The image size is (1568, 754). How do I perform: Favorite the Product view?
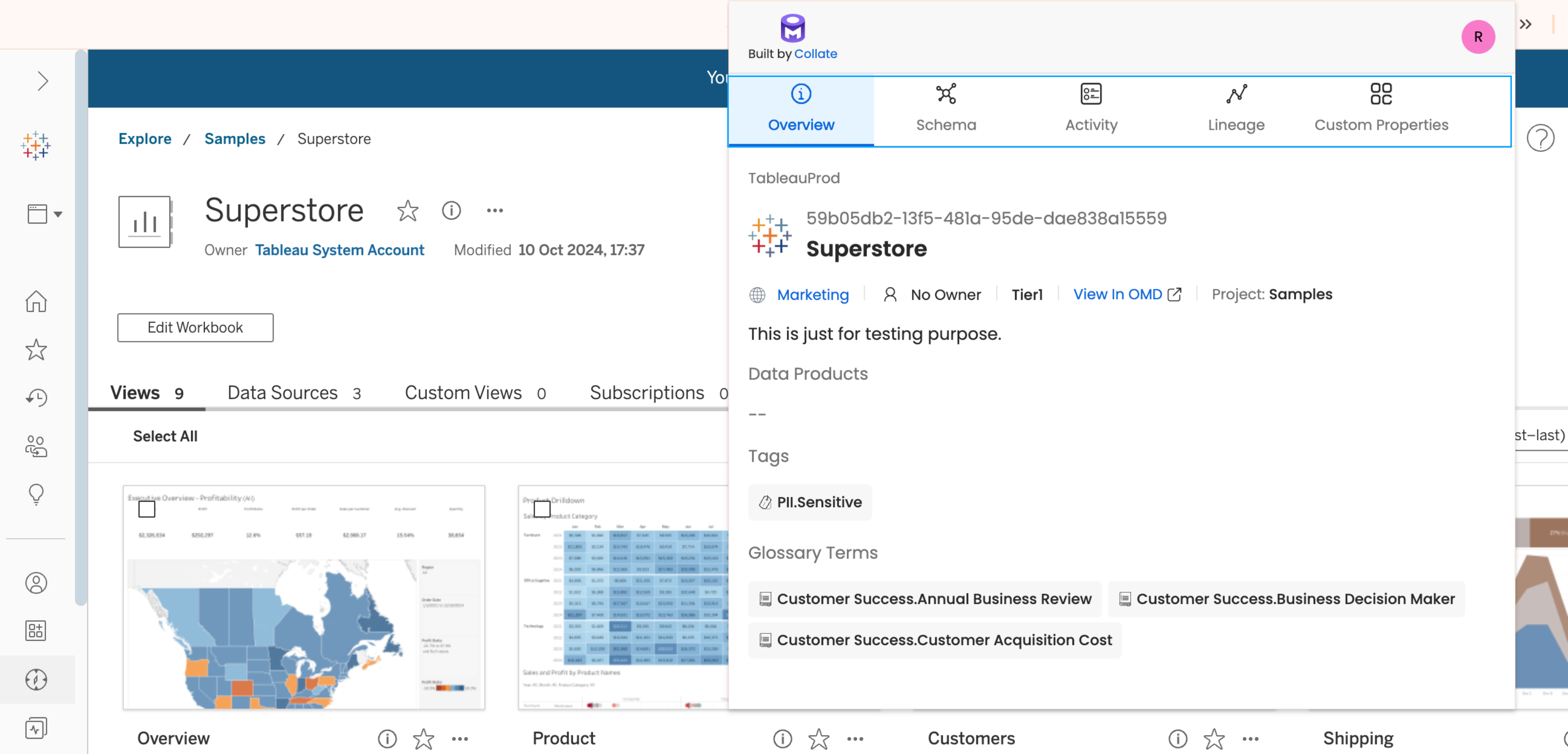pos(819,739)
